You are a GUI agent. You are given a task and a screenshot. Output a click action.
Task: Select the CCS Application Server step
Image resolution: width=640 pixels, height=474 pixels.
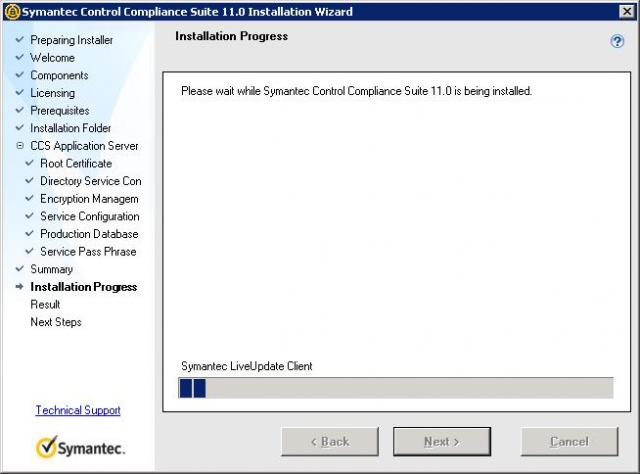click(84, 146)
